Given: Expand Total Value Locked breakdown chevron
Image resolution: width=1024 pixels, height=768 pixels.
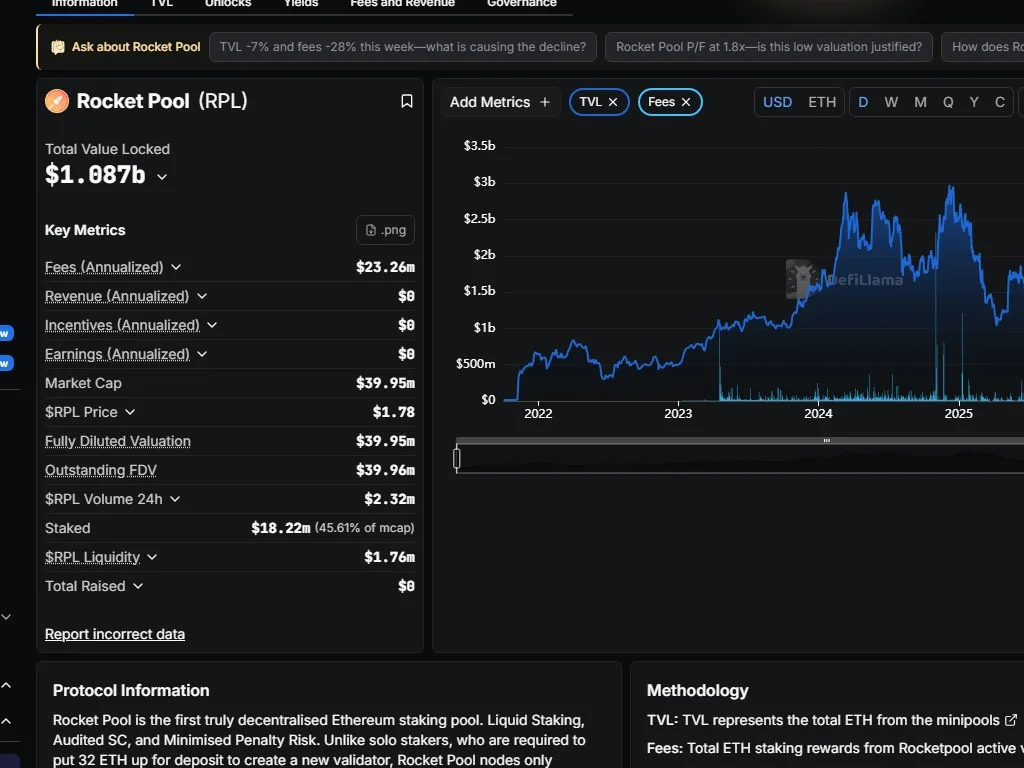Looking at the screenshot, I should click(x=162, y=176).
